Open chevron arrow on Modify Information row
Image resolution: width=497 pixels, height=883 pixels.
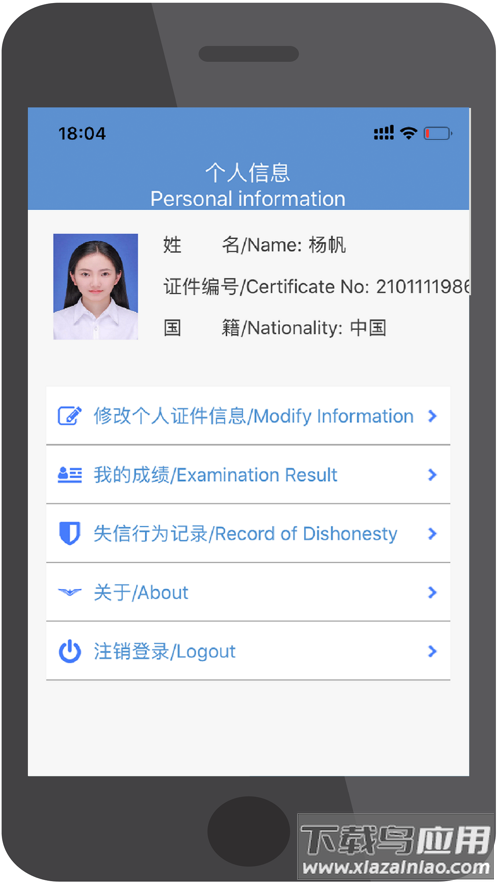[432, 416]
